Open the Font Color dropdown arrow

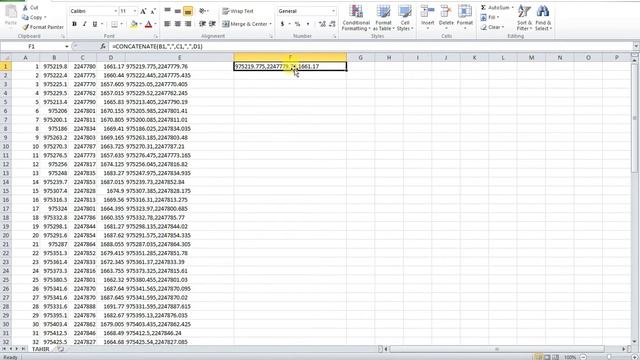(155, 24)
